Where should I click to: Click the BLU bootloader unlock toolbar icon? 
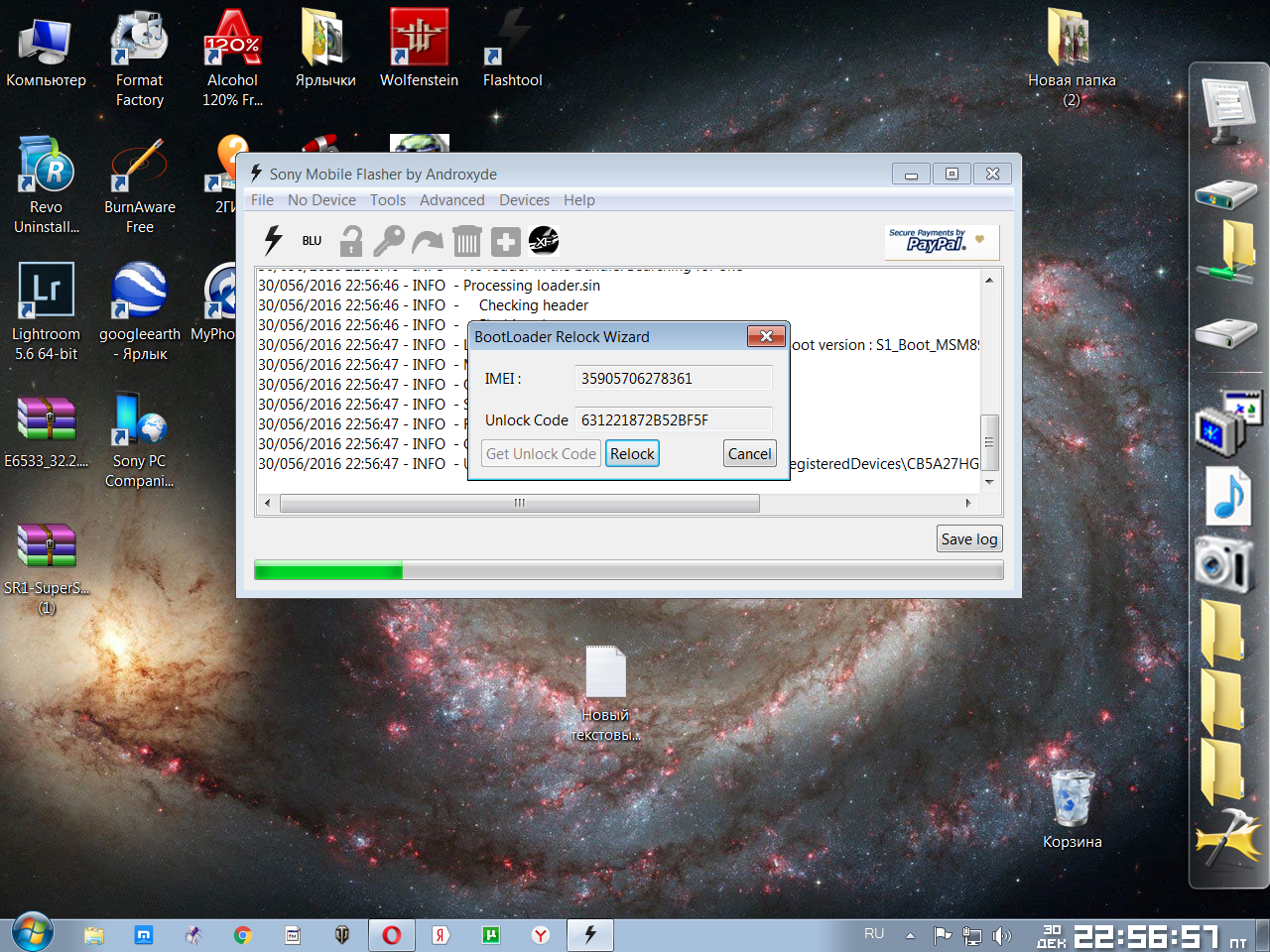312,241
